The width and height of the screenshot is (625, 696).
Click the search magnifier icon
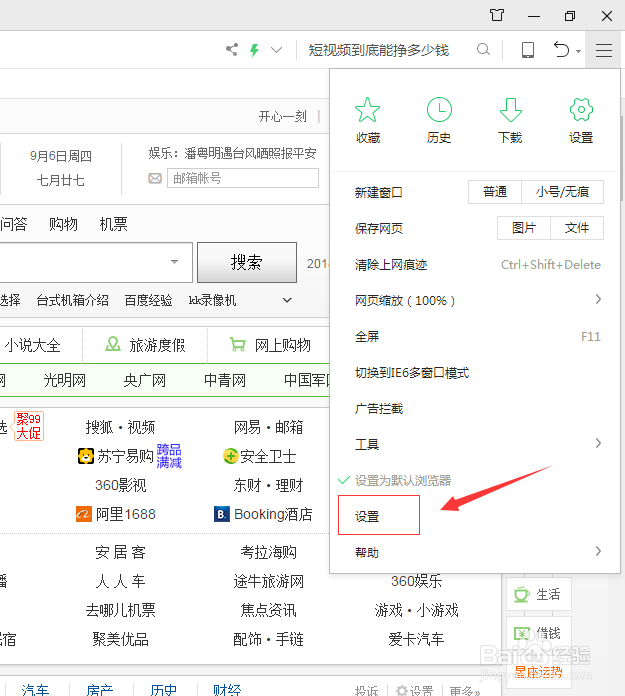[483, 49]
